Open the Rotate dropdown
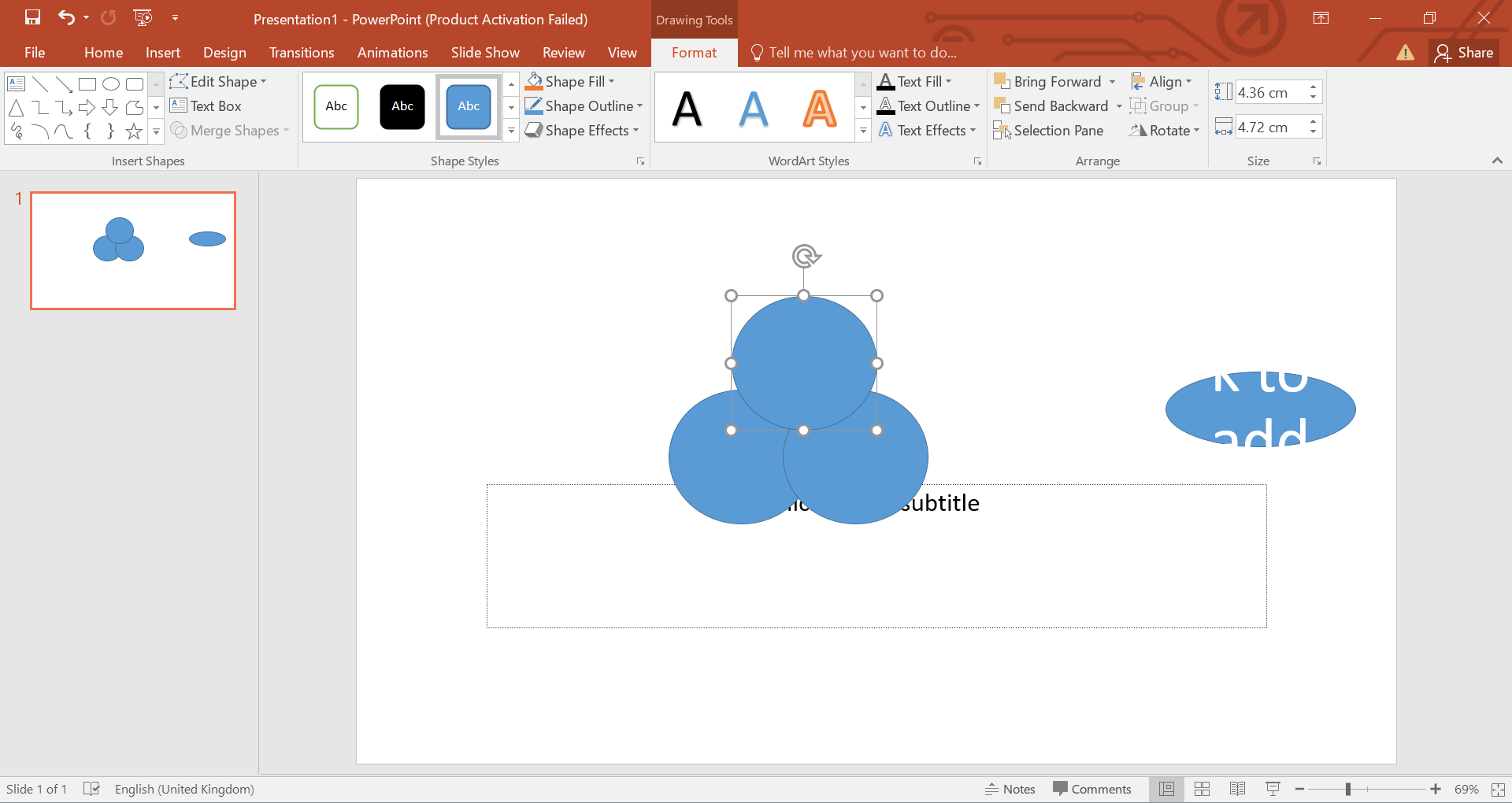This screenshot has height=803, width=1512. [x=1164, y=130]
